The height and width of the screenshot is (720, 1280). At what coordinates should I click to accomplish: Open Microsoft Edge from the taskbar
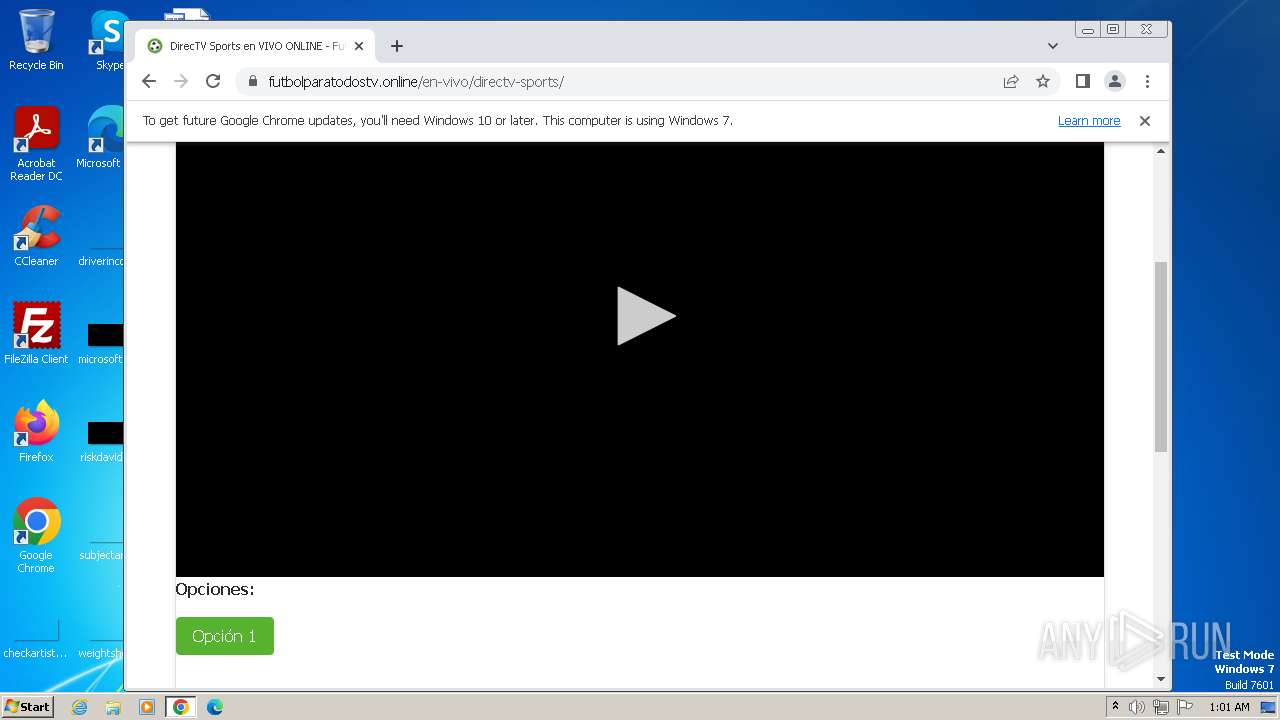pos(214,707)
